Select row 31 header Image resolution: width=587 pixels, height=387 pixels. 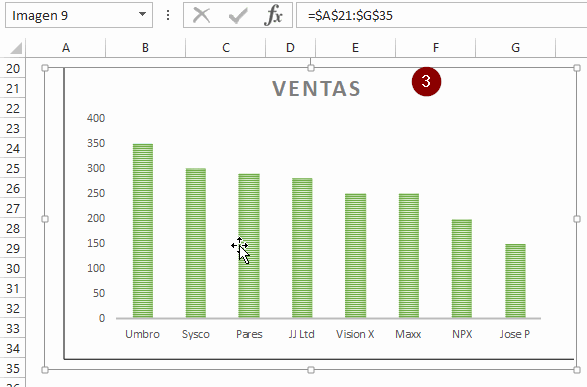click(x=13, y=289)
